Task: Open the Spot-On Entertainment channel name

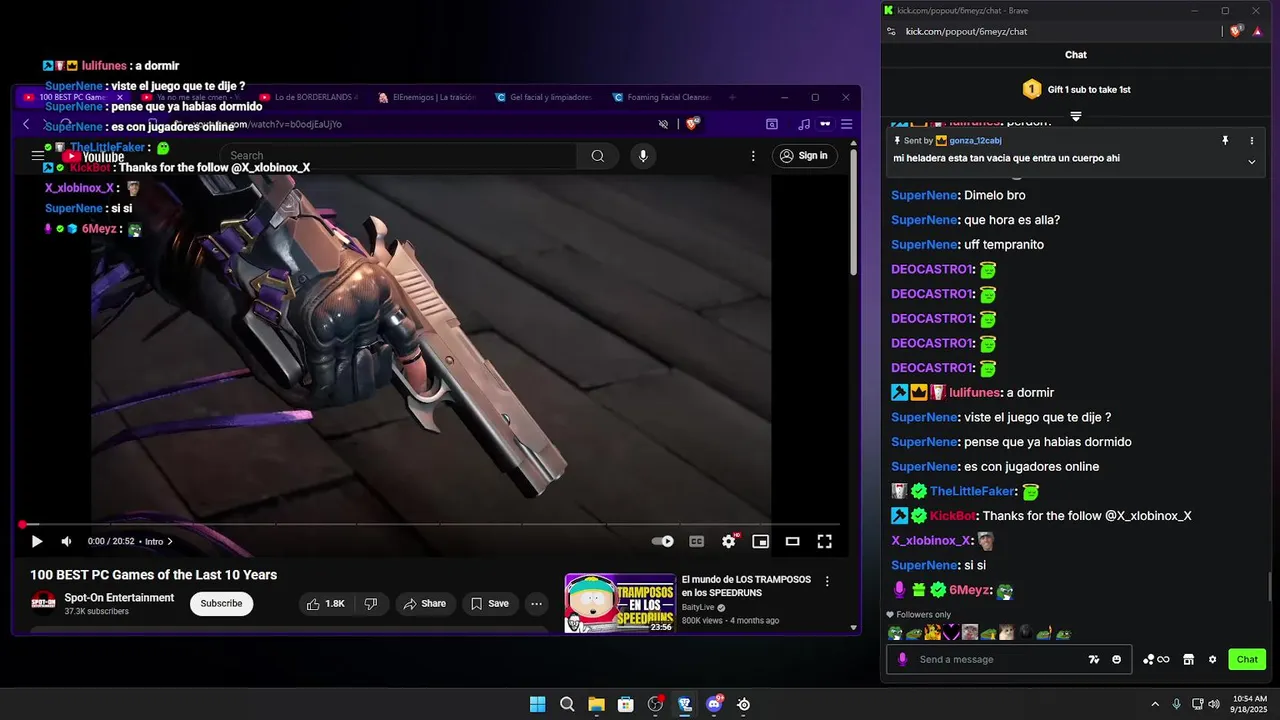Action: pyautogui.click(x=119, y=598)
